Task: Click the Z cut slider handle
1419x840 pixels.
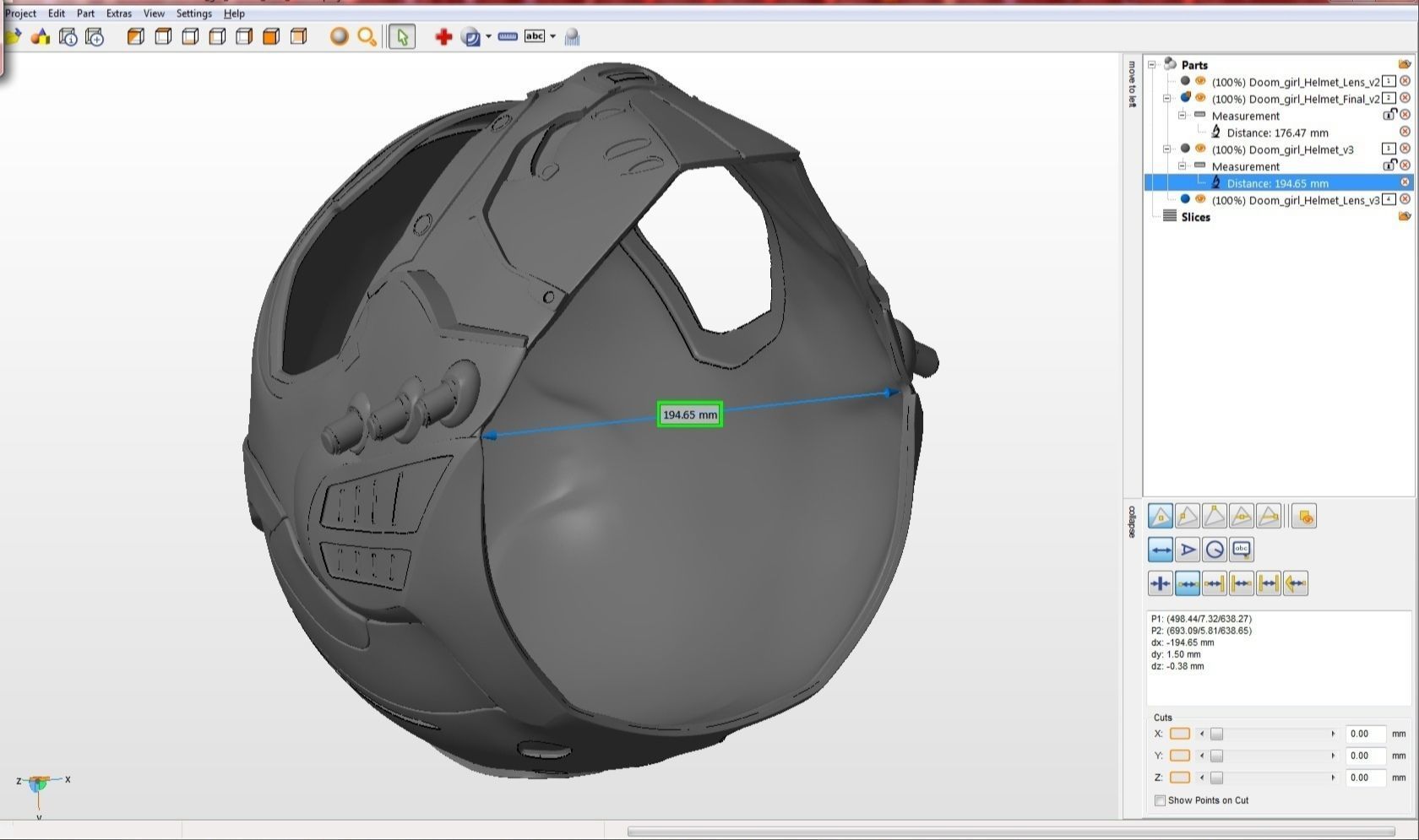Action: tap(1216, 778)
